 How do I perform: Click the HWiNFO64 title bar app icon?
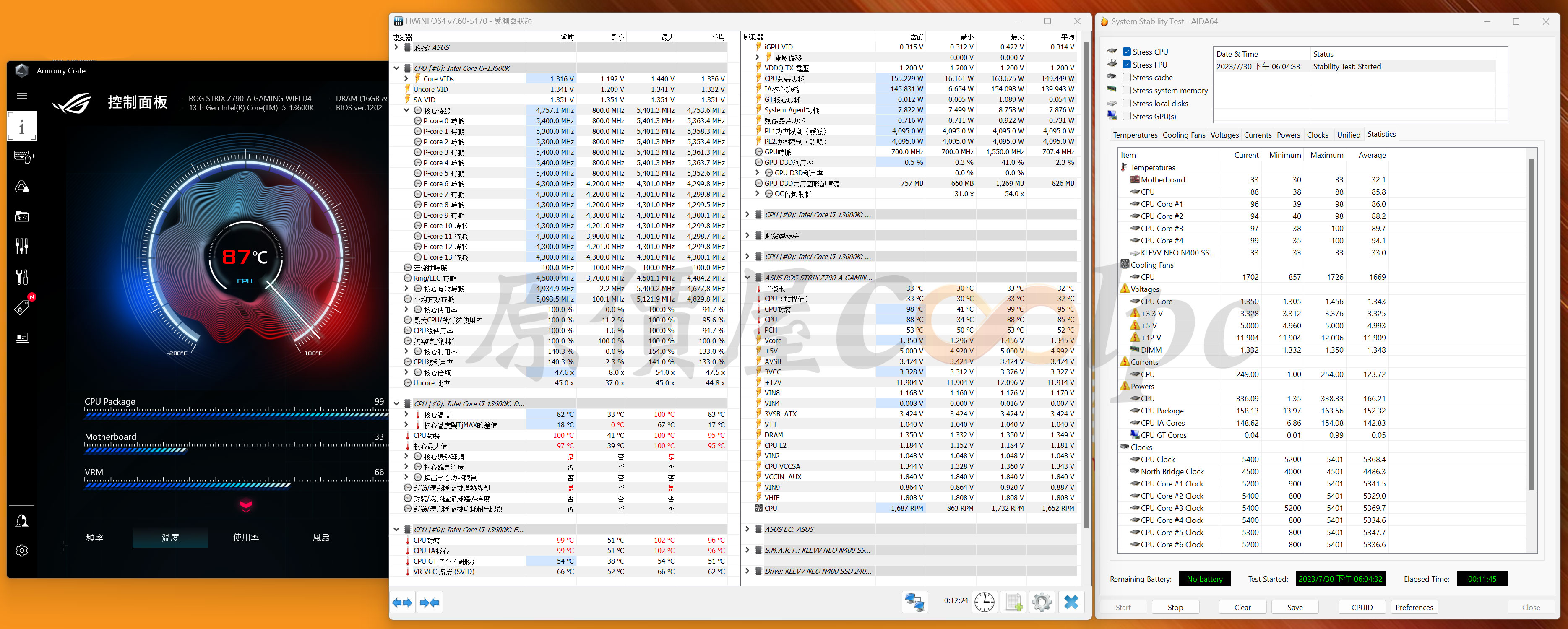tap(398, 21)
